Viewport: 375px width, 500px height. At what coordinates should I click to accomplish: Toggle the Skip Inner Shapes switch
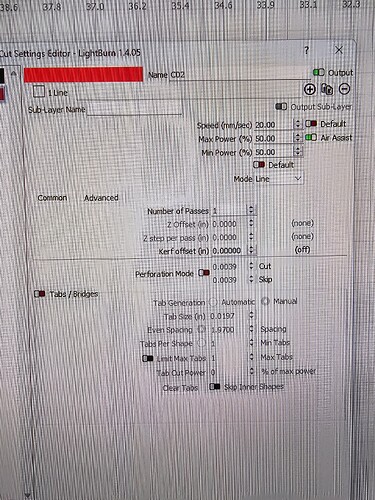click(215, 386)
